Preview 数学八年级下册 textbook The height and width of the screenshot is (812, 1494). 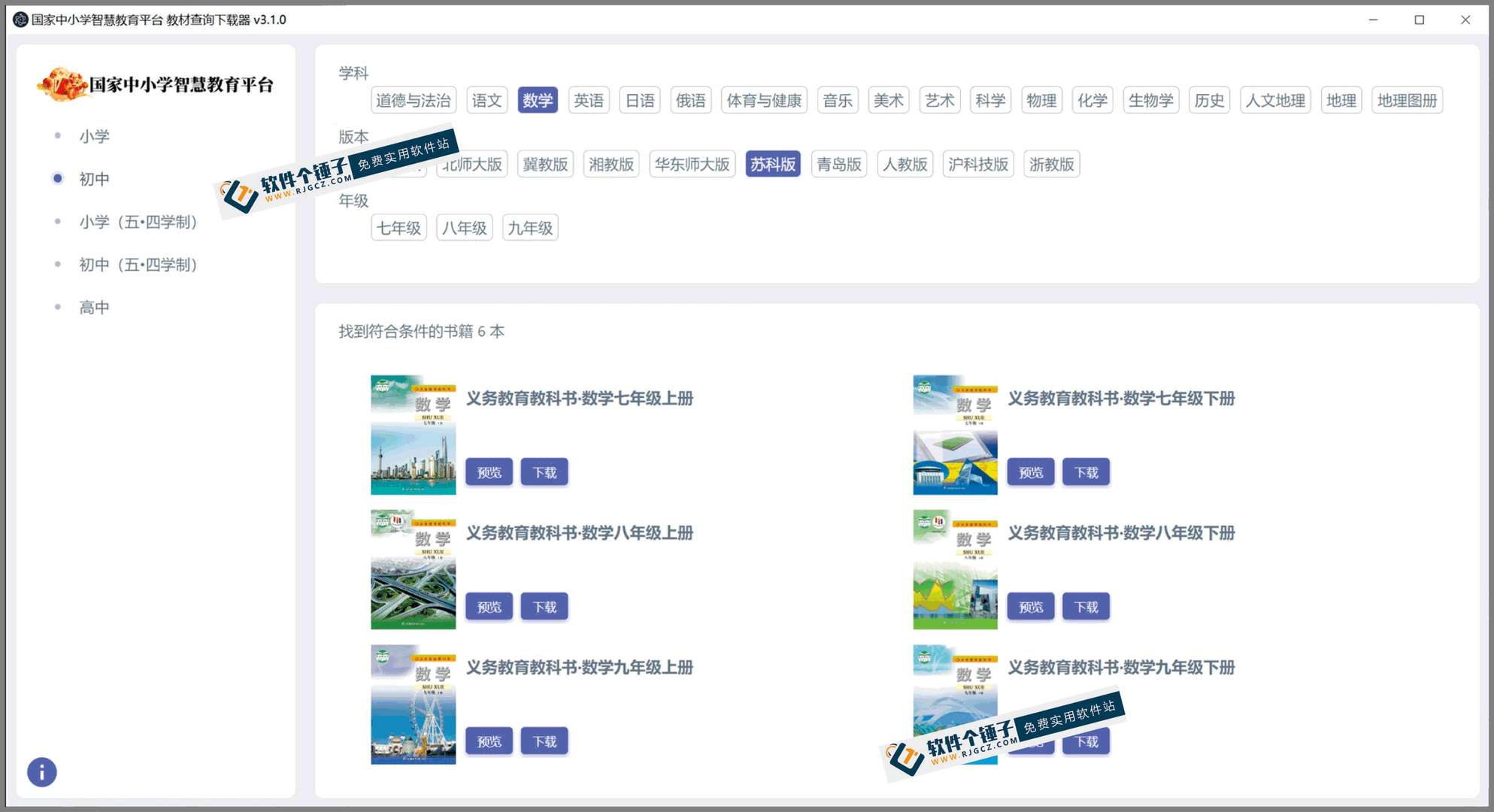tap(1031, 607)
